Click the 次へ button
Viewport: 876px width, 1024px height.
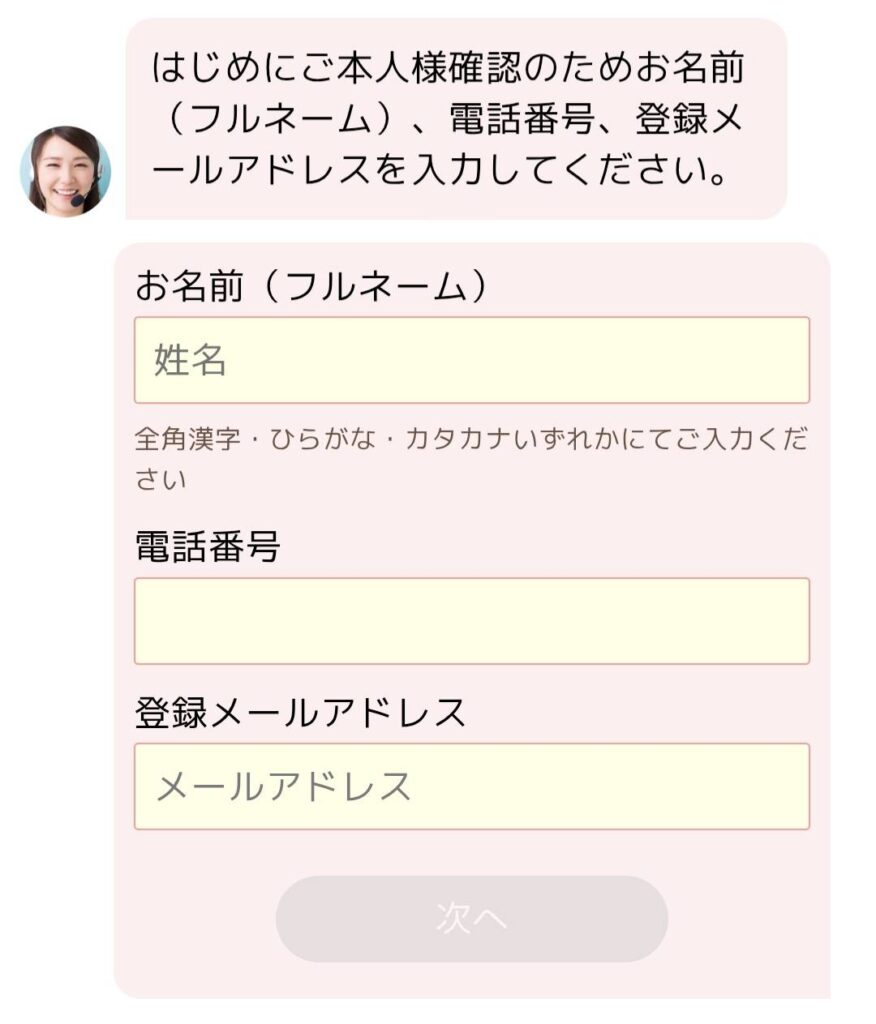point(472,919)
